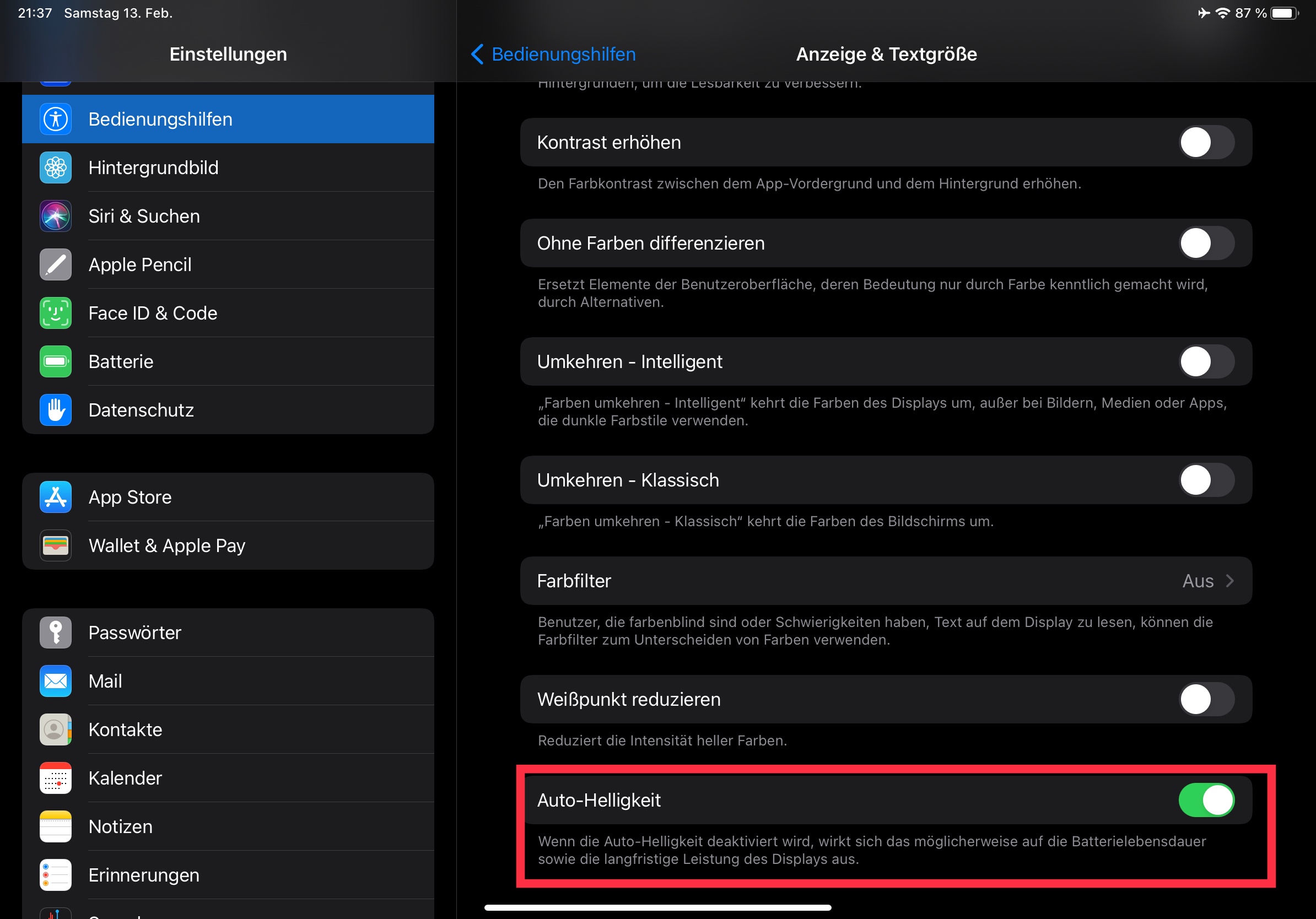This screenshot has height=919, width=1316.
Task: Tap the Siri & Suchen icon
Action: [56, 216]
